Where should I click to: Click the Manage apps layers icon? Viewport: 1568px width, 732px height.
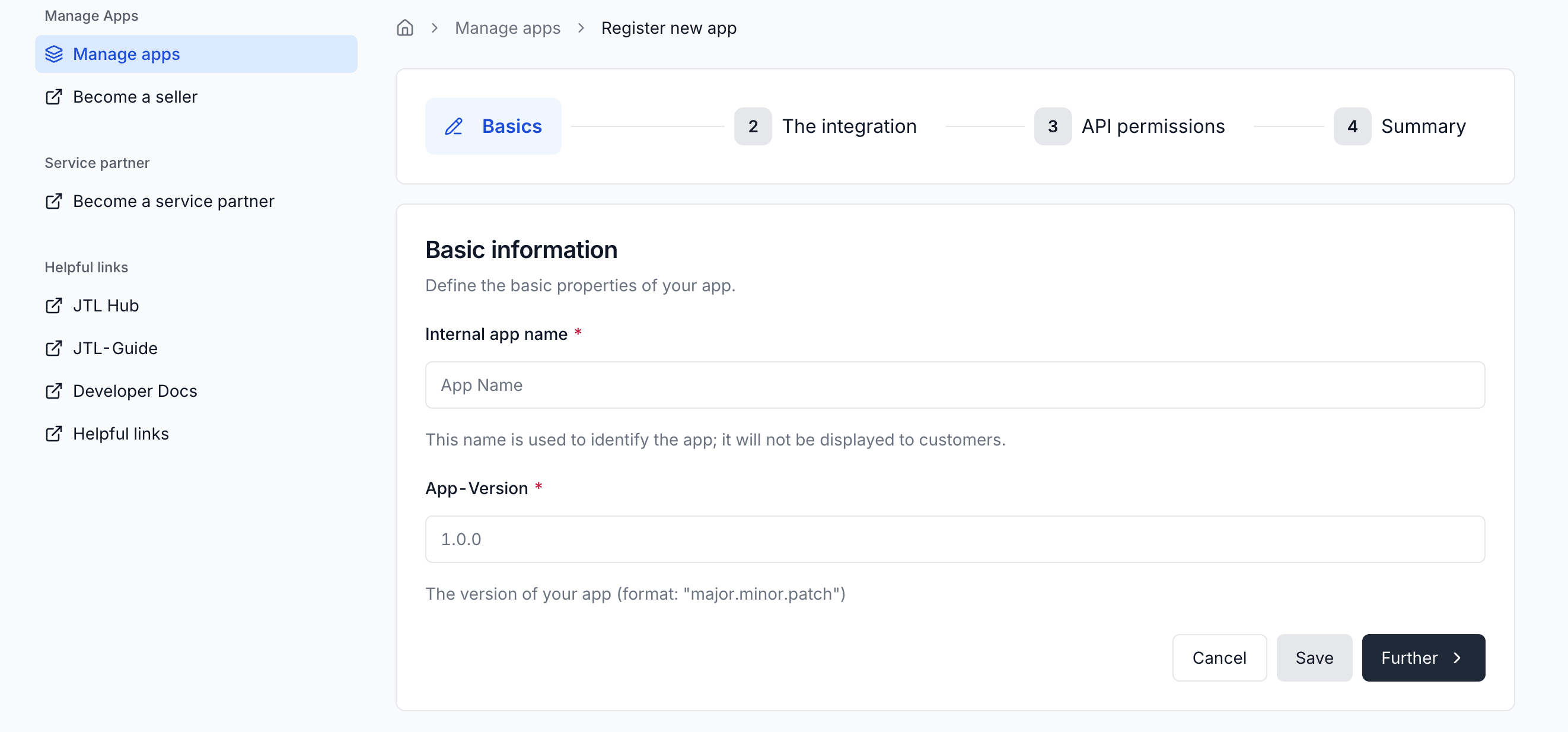tap(54, 54)
